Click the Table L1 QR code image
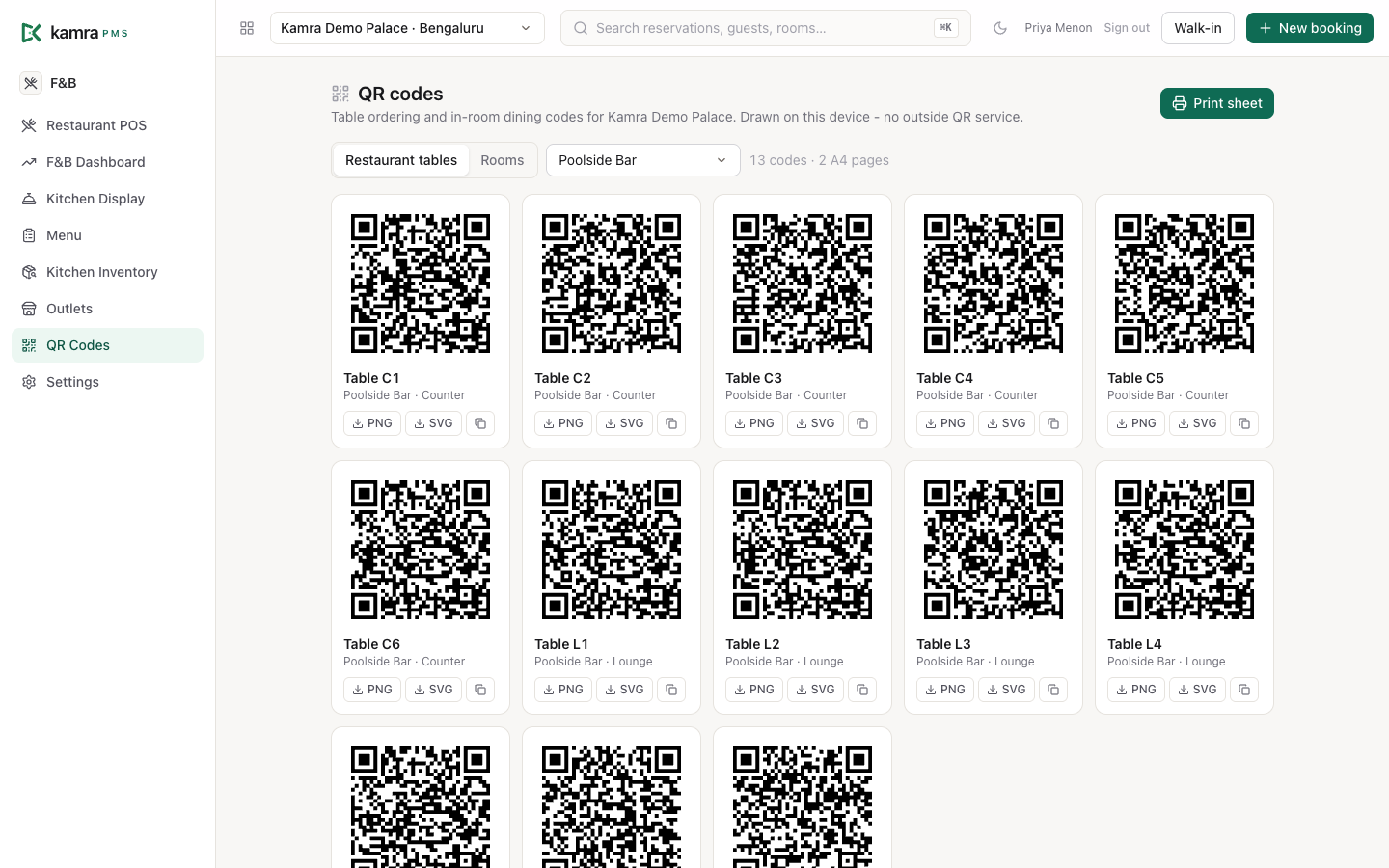Screen dimensions: 1389x868 612,550
